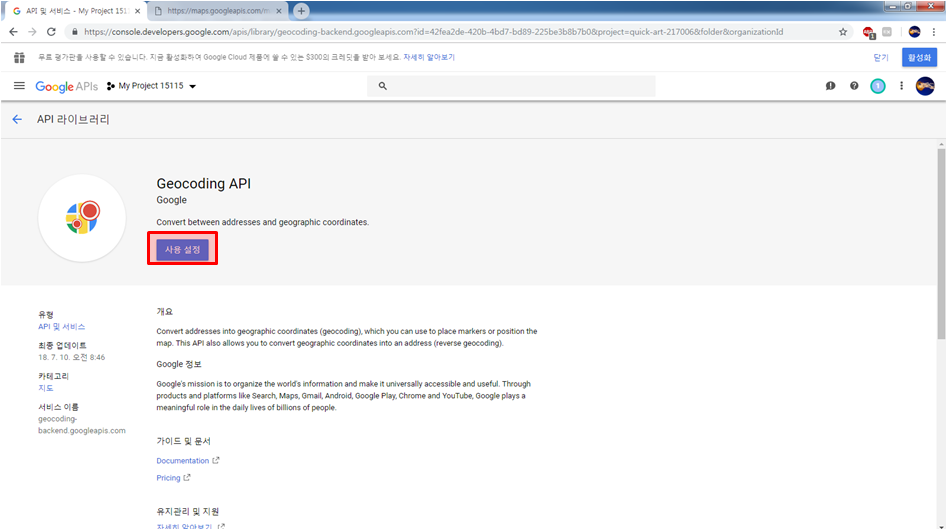Click the site lock icon
The height and width of the screenshot is (530, 947).
click(74, 32)
